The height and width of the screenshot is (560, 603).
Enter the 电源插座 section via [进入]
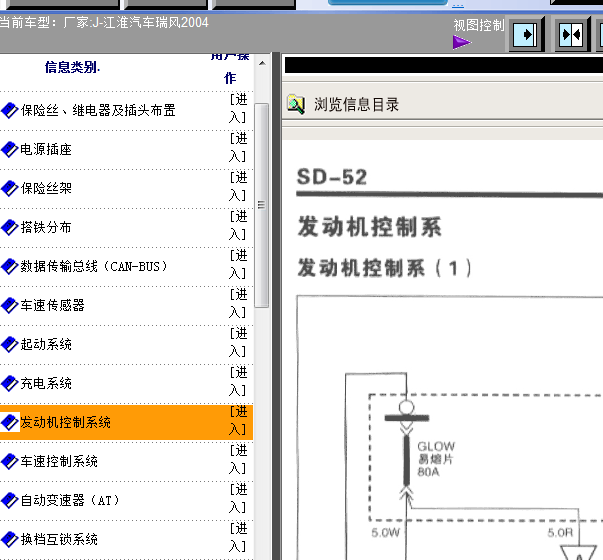point(238,148)
